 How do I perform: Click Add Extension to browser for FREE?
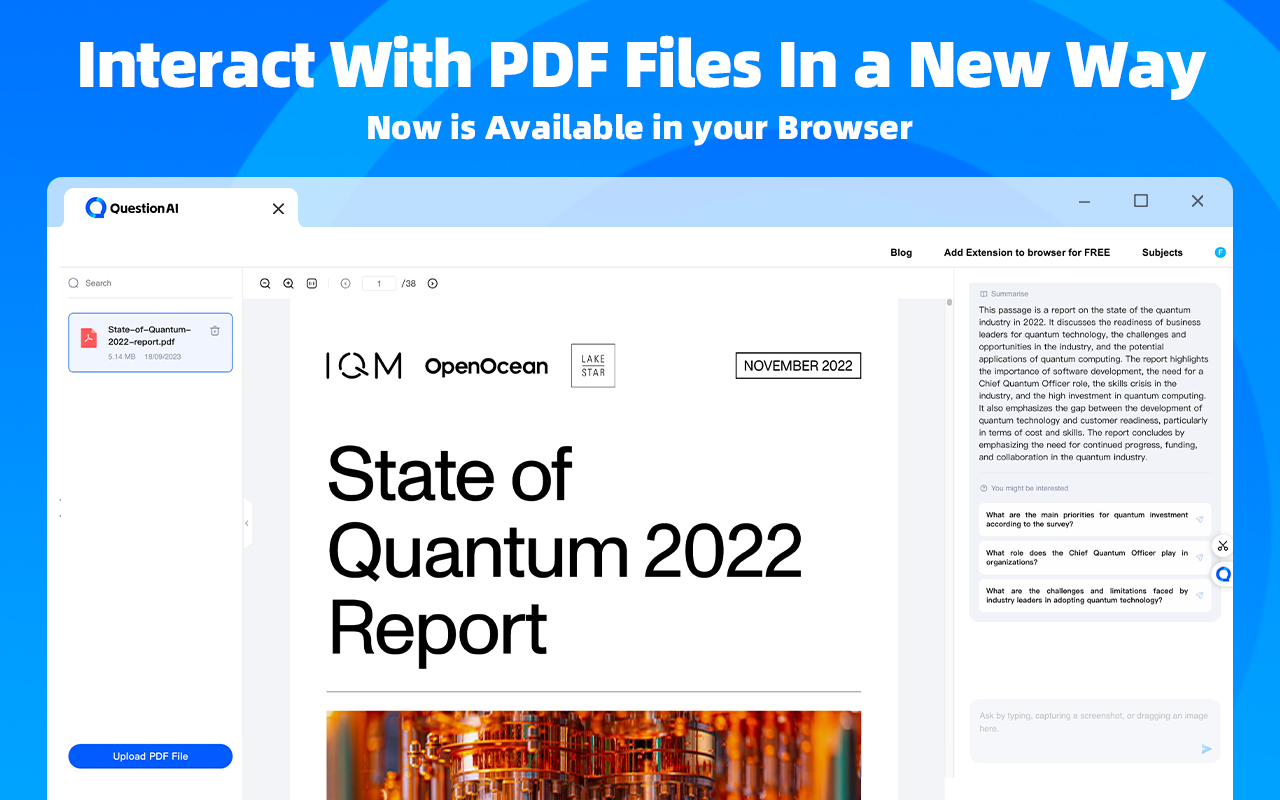(x=1027, y=253)
